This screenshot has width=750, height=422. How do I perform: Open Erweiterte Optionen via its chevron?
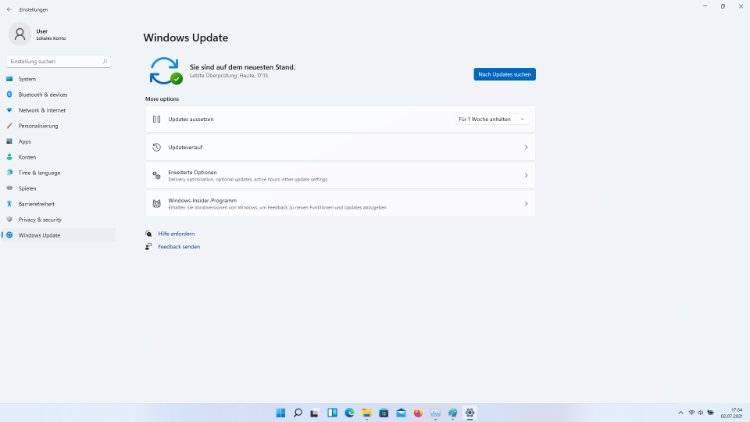[526, 176]
